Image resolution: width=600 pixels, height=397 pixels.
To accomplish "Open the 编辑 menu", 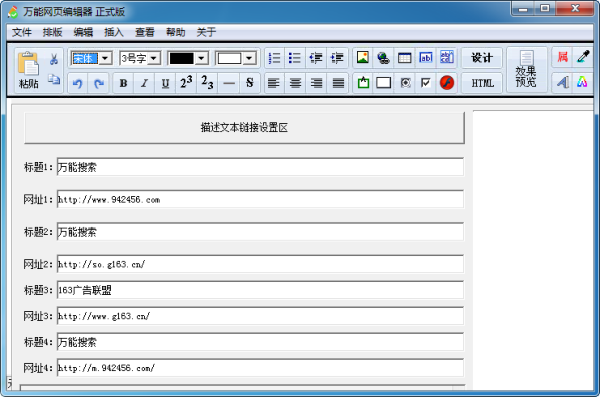I will coord(83,33).
